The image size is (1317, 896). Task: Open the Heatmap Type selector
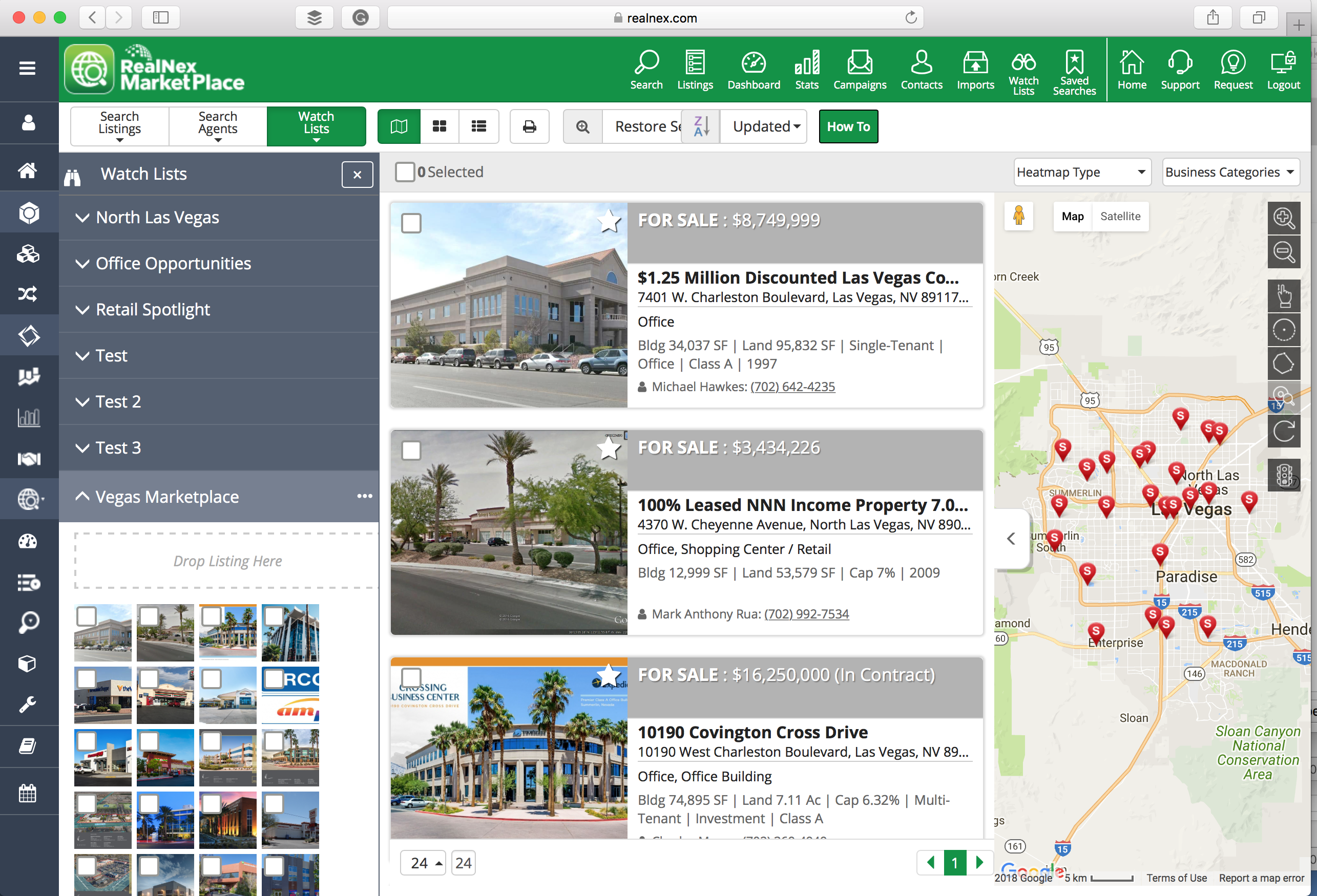point(1081,172)
